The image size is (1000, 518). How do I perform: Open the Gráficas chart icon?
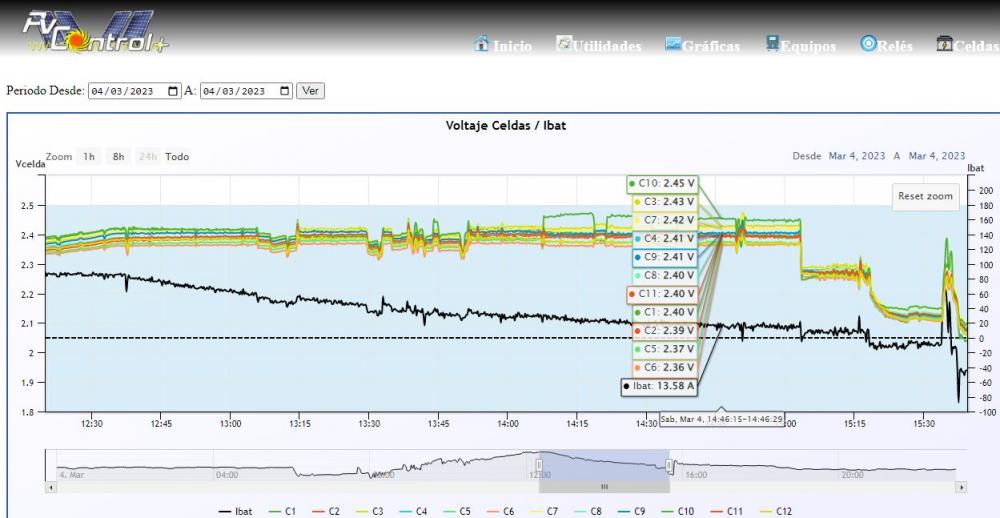(673, 44)
